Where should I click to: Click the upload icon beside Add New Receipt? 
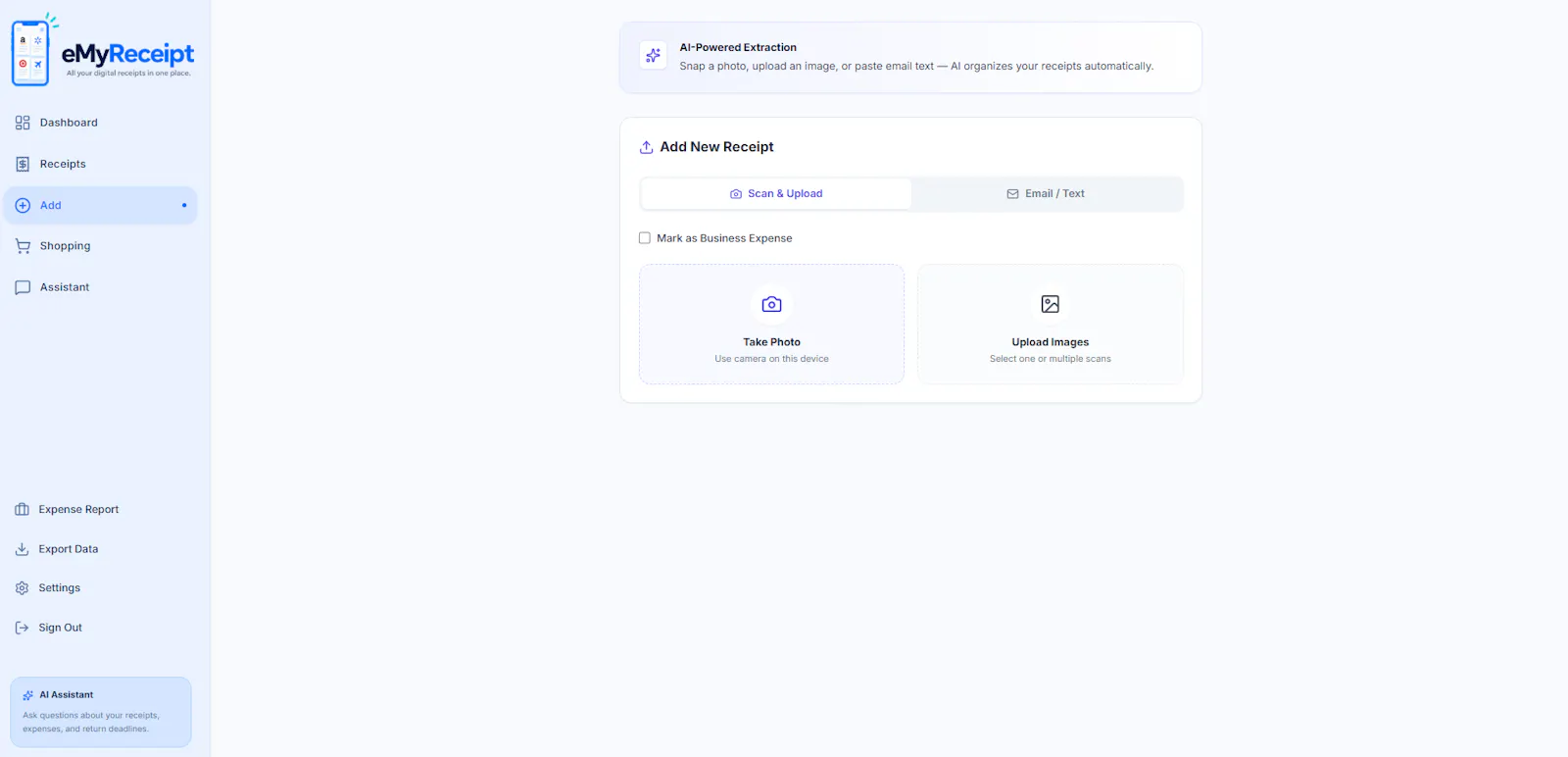[647, 147]
